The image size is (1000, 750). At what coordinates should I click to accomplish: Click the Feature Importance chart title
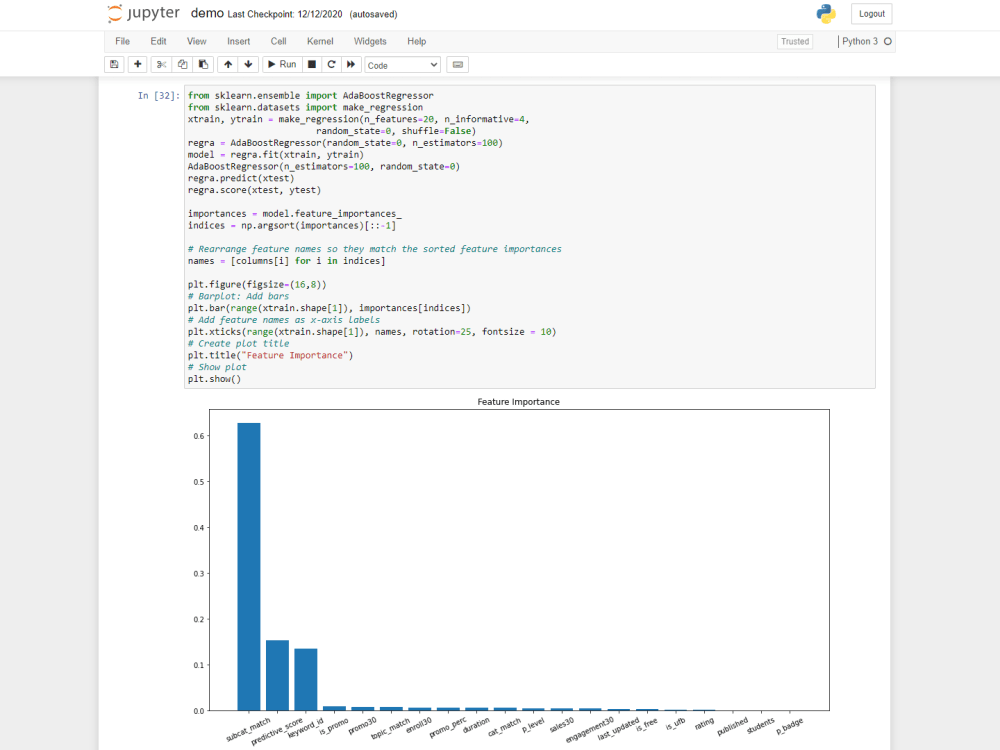point(518,402)
